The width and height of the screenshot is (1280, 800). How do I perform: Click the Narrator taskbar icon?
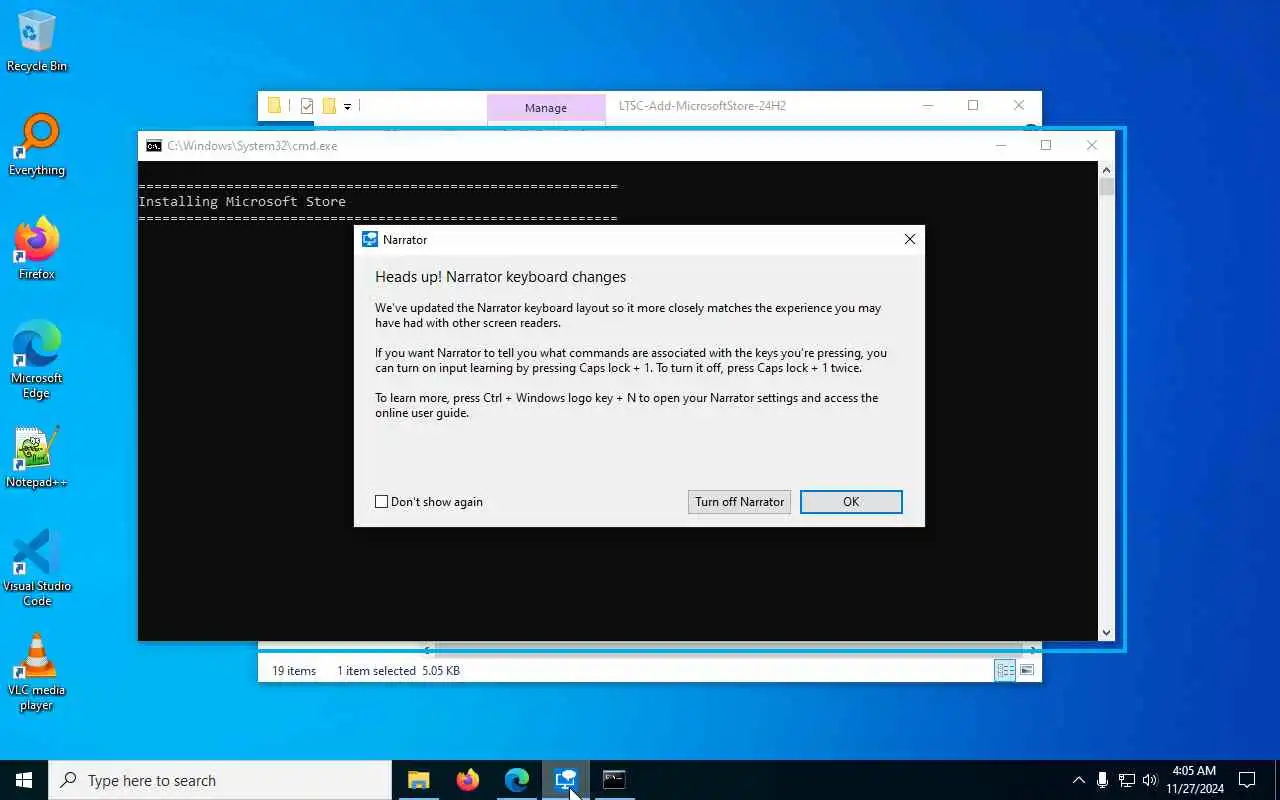click(x=566, y=780)
